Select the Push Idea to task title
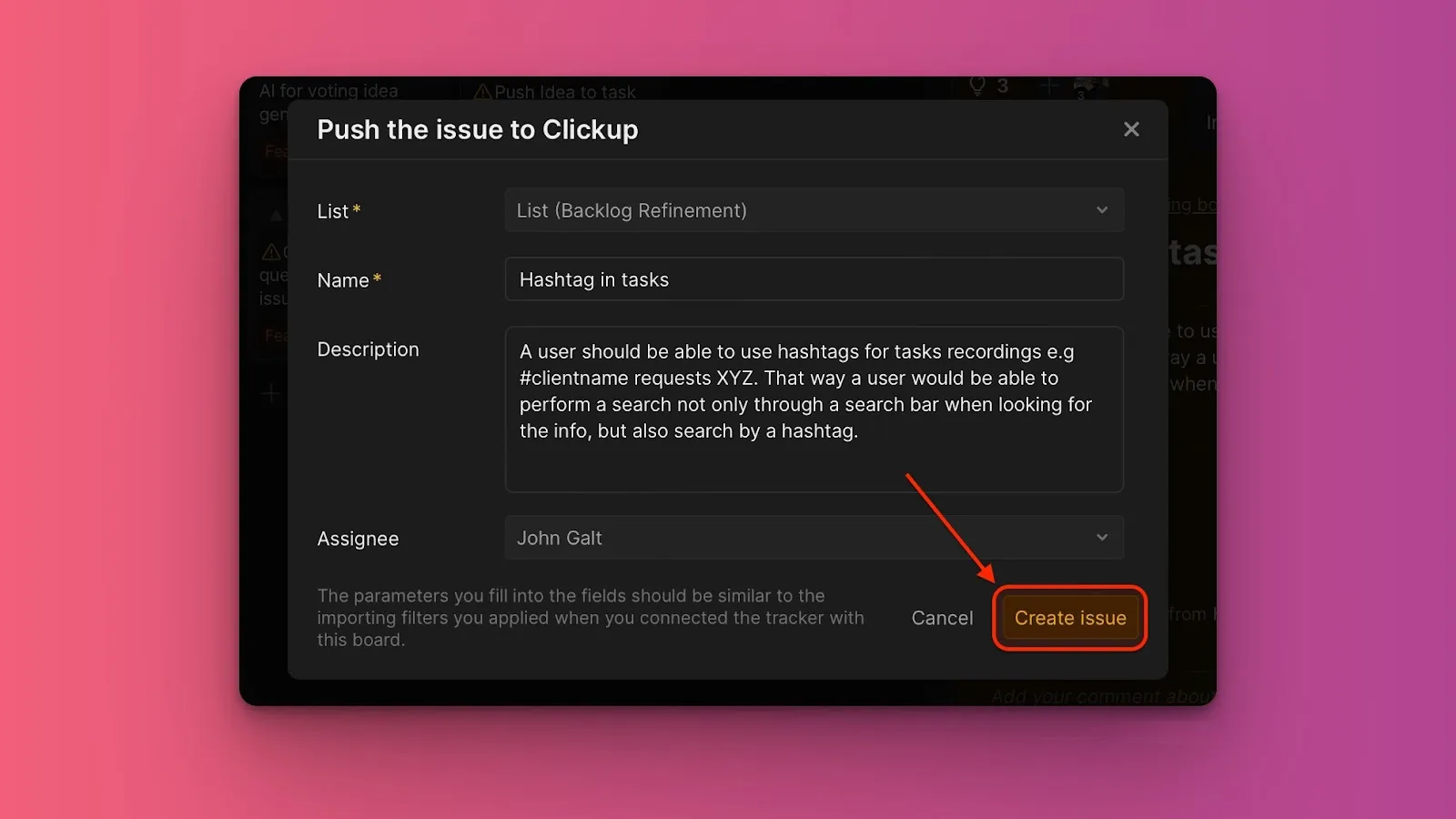 (x=565, y=92)
